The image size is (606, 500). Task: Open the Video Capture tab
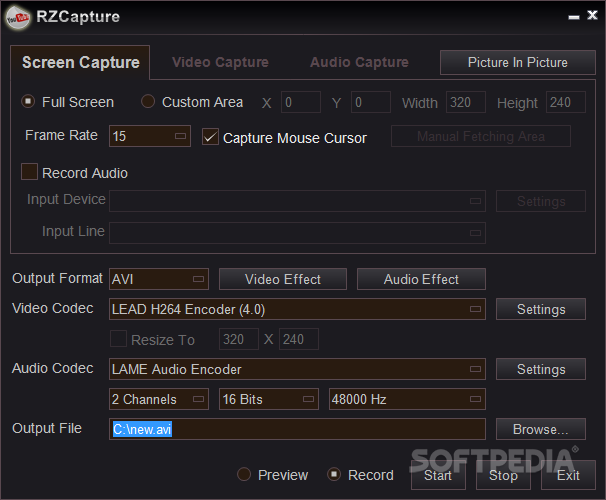point(220,62)
